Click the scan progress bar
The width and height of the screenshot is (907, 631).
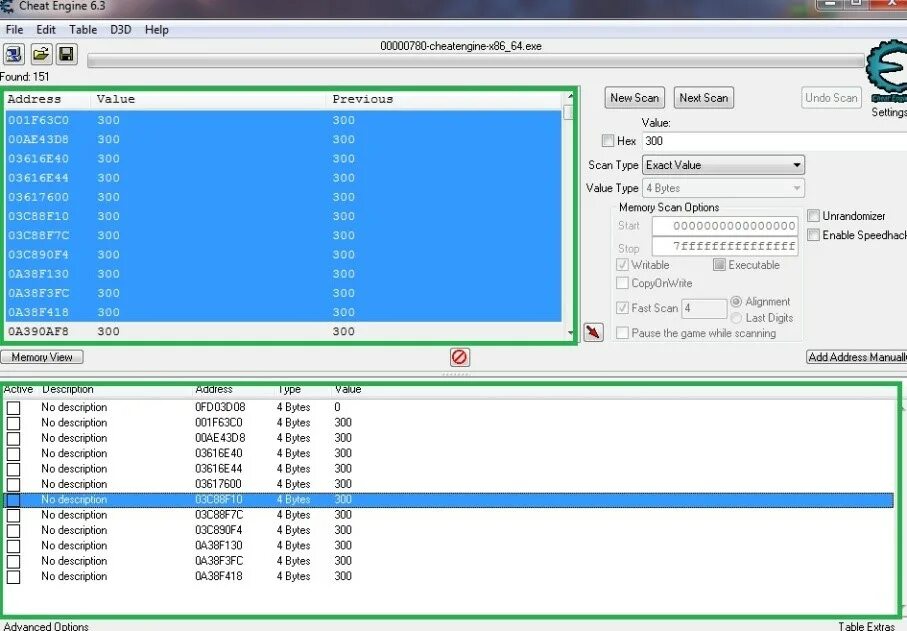(475, 61)
